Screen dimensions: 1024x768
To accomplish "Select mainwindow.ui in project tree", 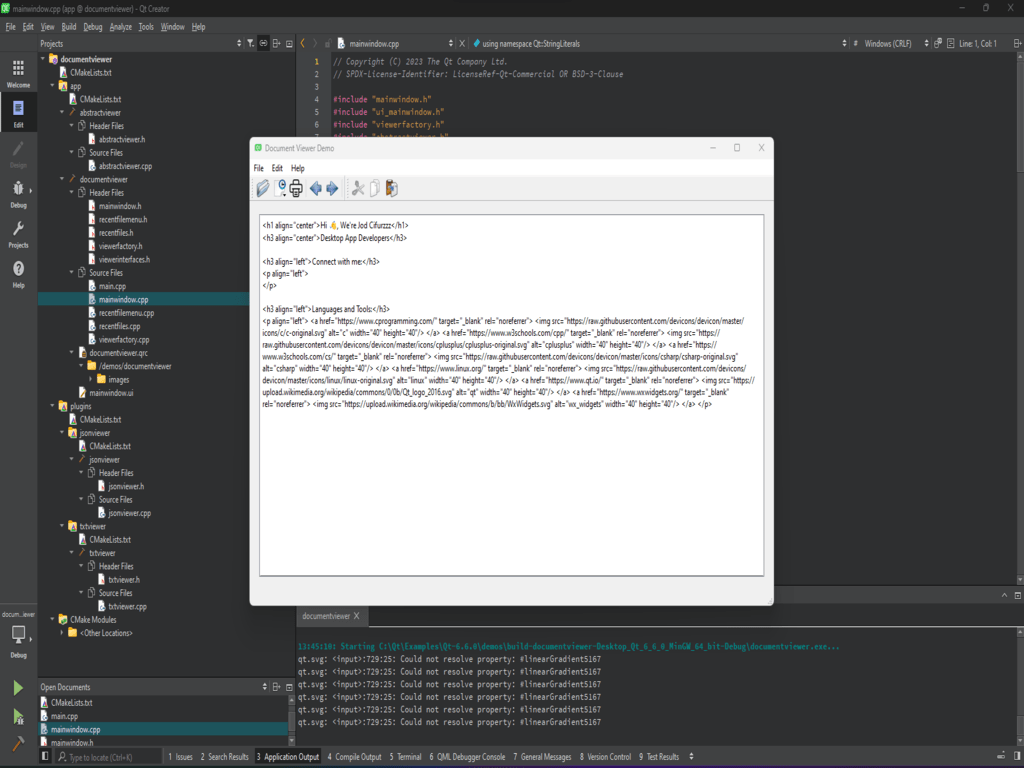I will point(111,392).
